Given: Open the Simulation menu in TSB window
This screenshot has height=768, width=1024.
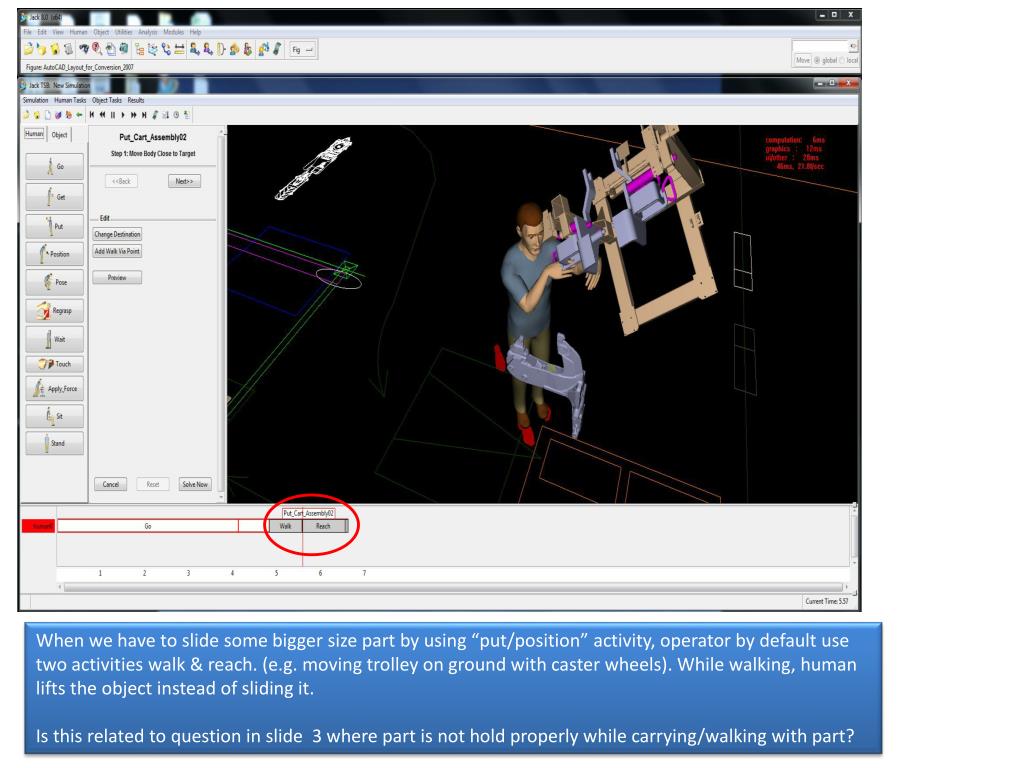Looking at the screenshot, I should coord(35,100).
